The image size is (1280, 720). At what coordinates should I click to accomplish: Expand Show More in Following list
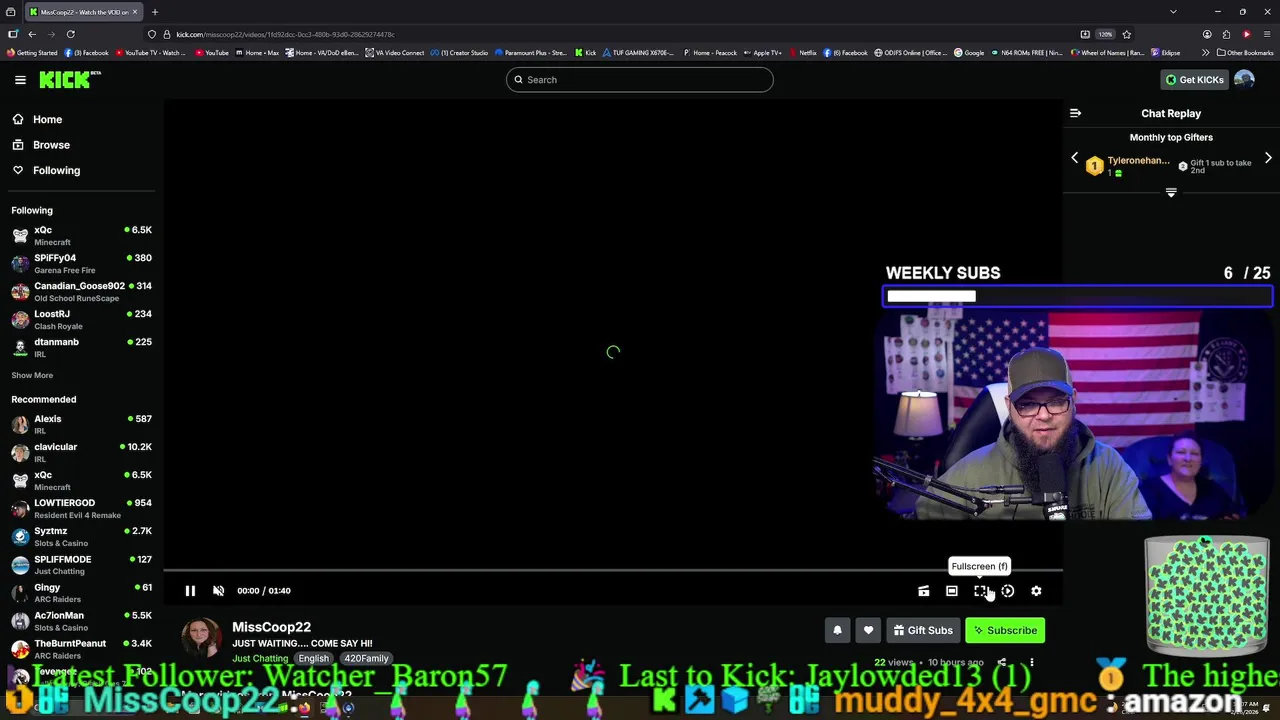click(x=32, y=375)
